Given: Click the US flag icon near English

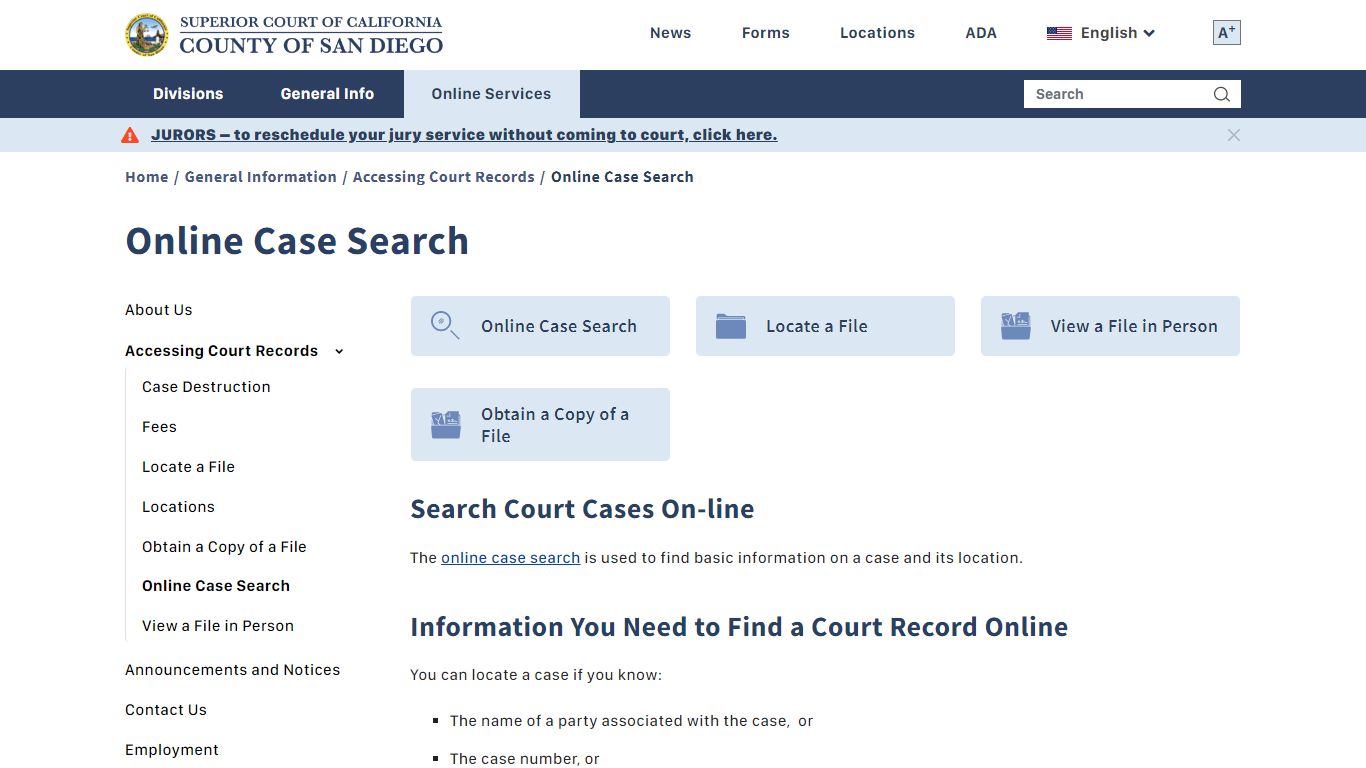Looking at the screenshot, I should (x=1059, y=32).
